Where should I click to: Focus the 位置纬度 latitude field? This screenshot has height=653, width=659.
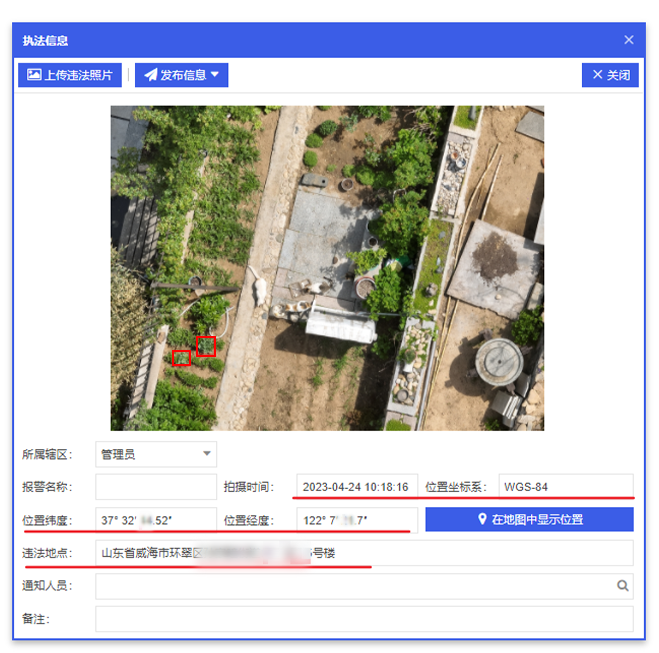tap(155, 520)
